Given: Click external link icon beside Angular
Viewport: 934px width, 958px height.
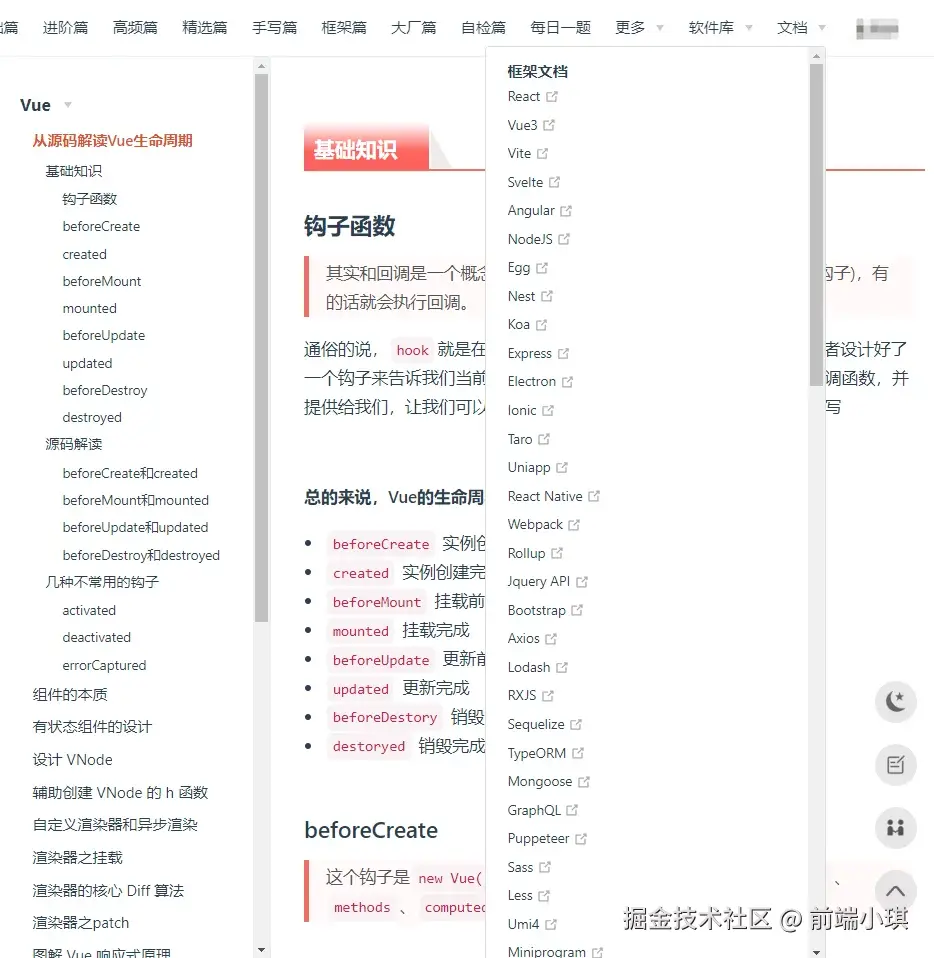Looking at the screenshot, I should click(566, 211).
